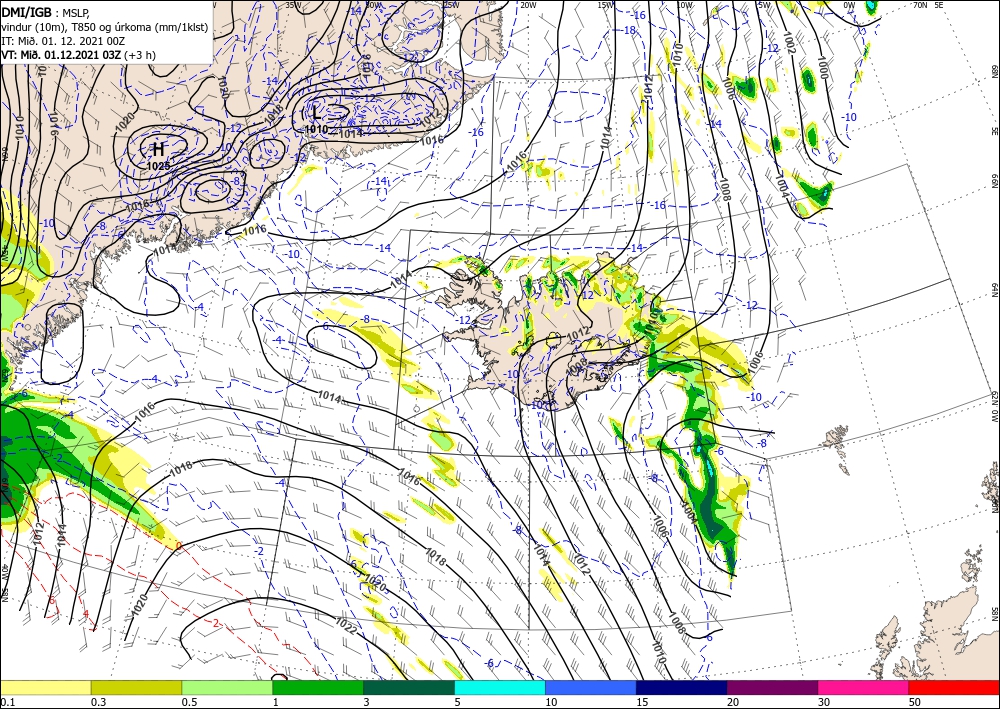Image resolution: width=1000 pixels, height=709 pixels.
Task: Click the 'DMI/IGB' title text
Action: [27, 11]
